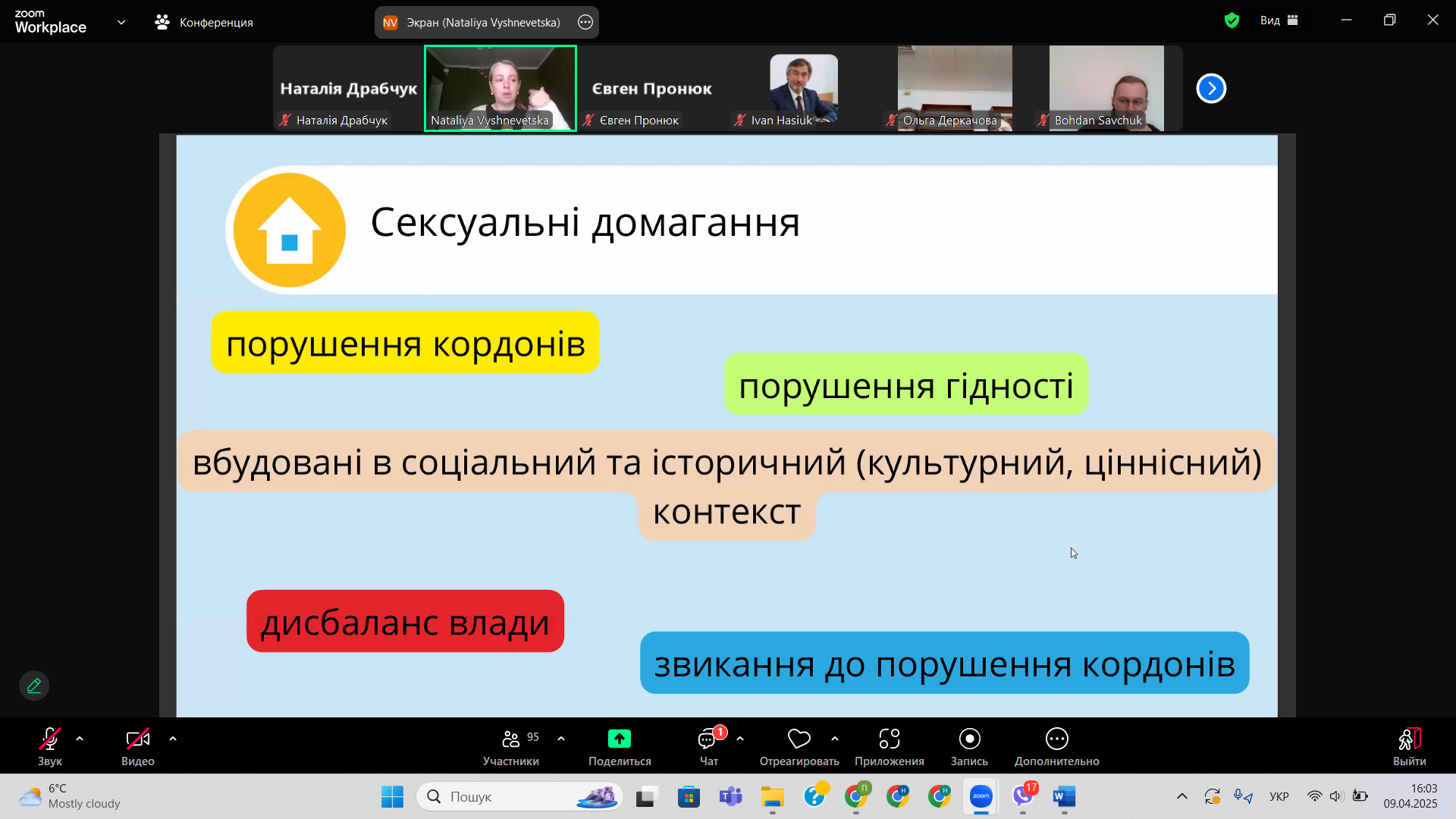The height and width of the screenshot is (819, 1456).
Task: Open the Conference menu item
Action: 205,22
